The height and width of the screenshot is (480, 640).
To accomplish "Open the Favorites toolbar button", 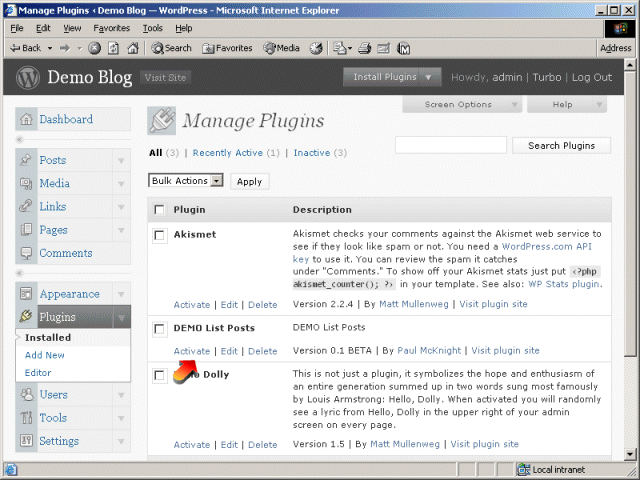I will pyautogui.click(x=227, y=48).
